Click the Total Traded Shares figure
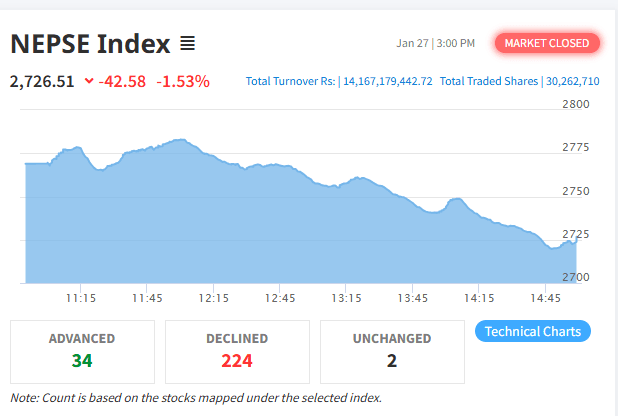The image size is (618, 416). coord(571,82)
